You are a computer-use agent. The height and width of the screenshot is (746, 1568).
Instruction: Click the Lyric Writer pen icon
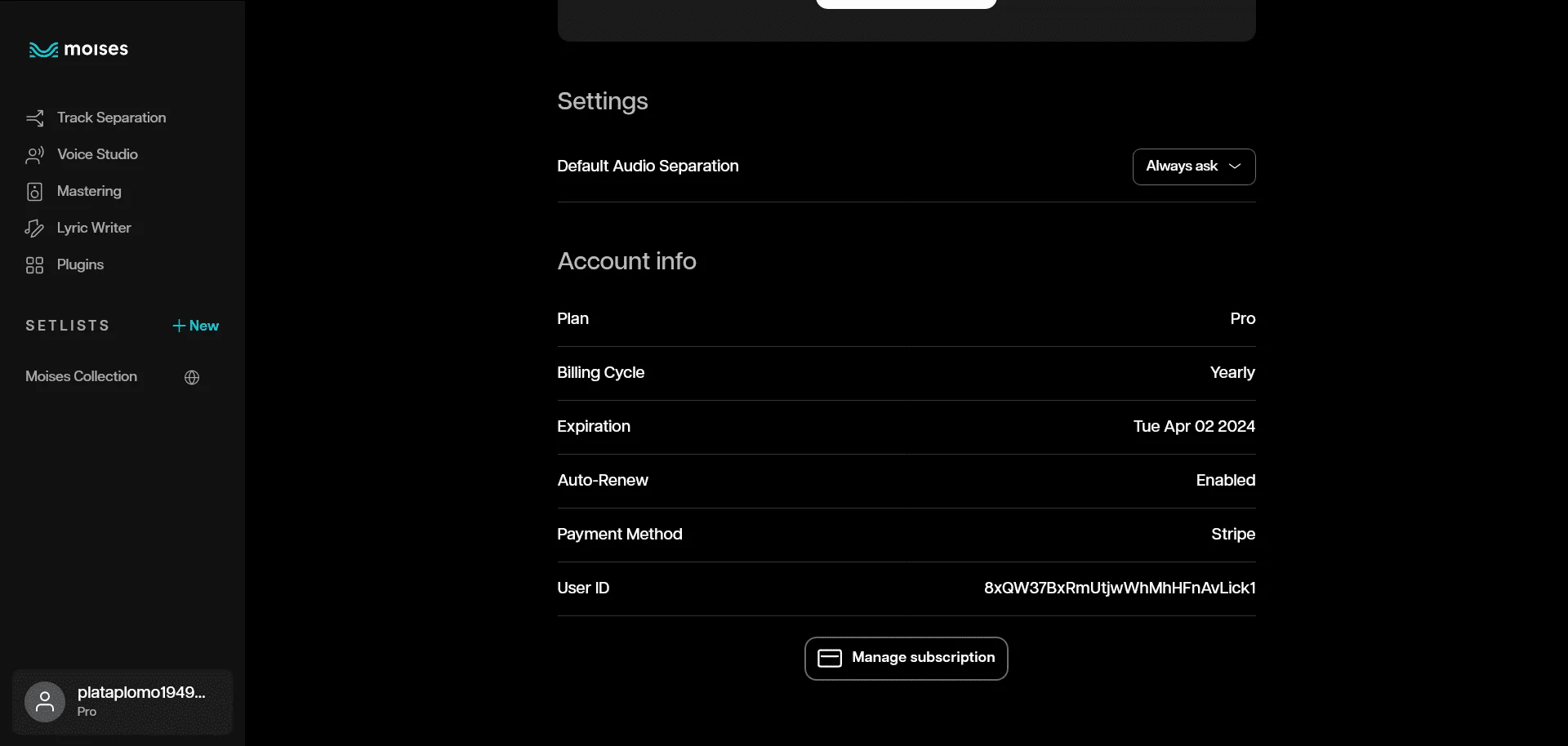(x=34, y=229)
